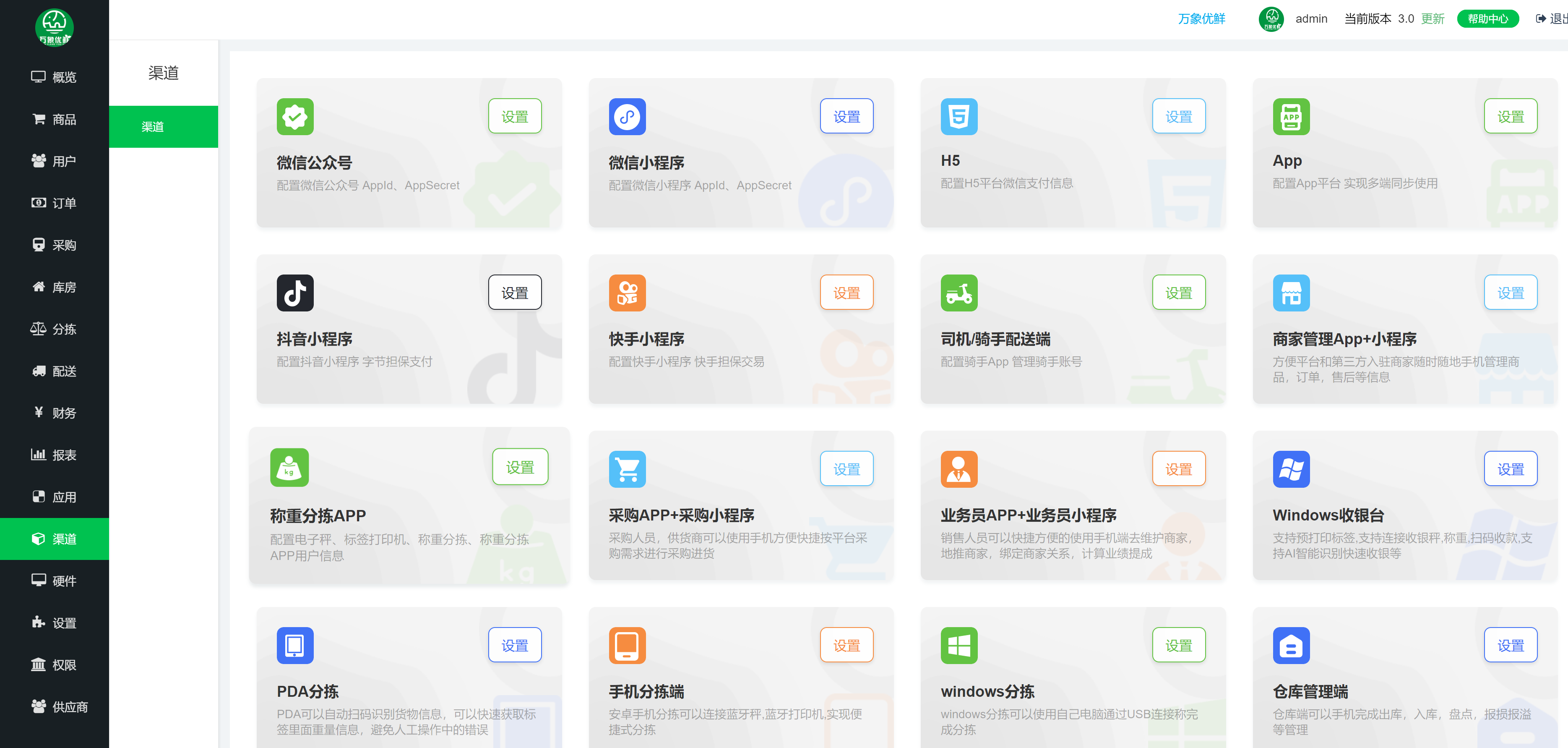Click the 抖音小程序 TikTok icon
The height and width of the screenshot is (748, 1568).
[x=295, y=293]
